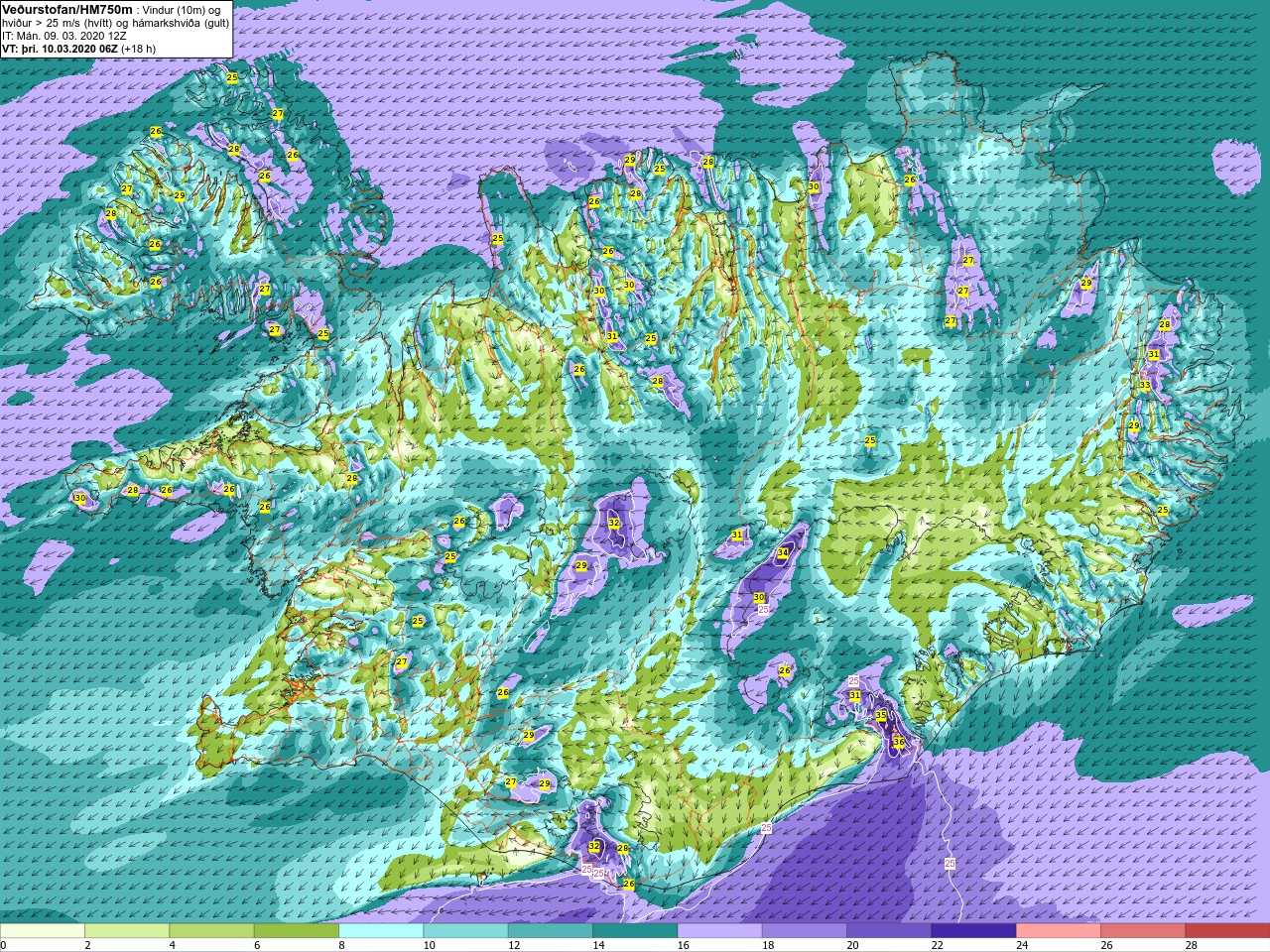This screenshot has height=952, width=1270.
Task: Select the 18–20 m/s medium purple legend swatch
Action: tap(805, 931)
